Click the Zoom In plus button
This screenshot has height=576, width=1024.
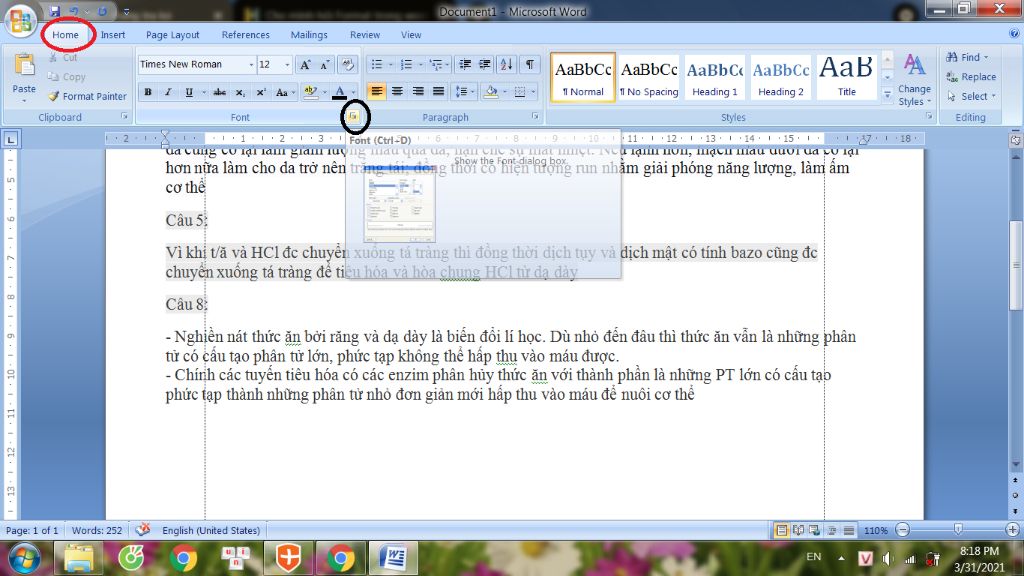click(x=1012, y=530)
